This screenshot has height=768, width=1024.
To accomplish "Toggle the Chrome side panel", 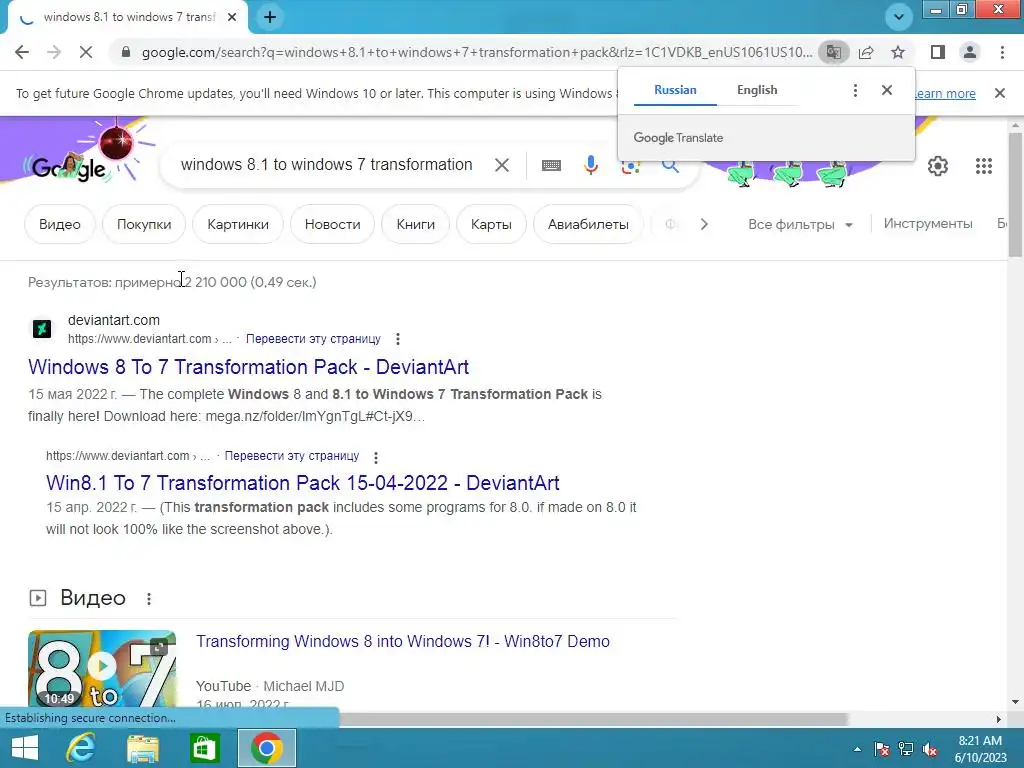I will pyautogui.click(x=938, y=52).
